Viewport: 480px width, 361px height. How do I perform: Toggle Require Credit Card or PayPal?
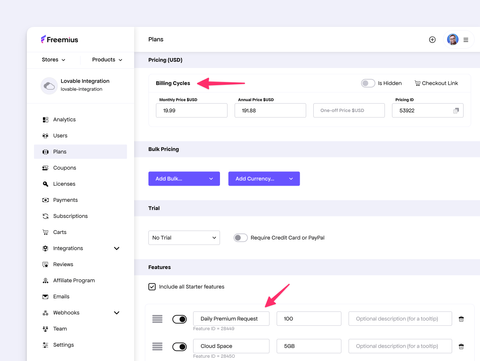tap(240, 238)
